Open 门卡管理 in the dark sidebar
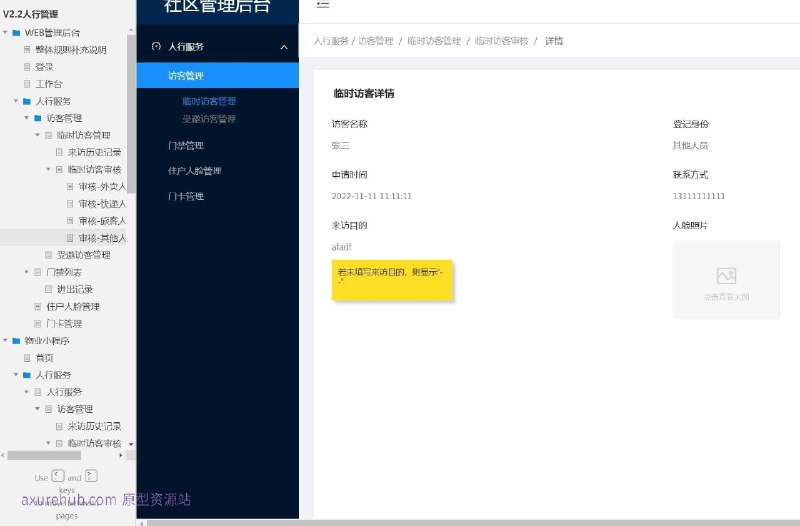The image size is (800, 526). (x=186, y=196)
